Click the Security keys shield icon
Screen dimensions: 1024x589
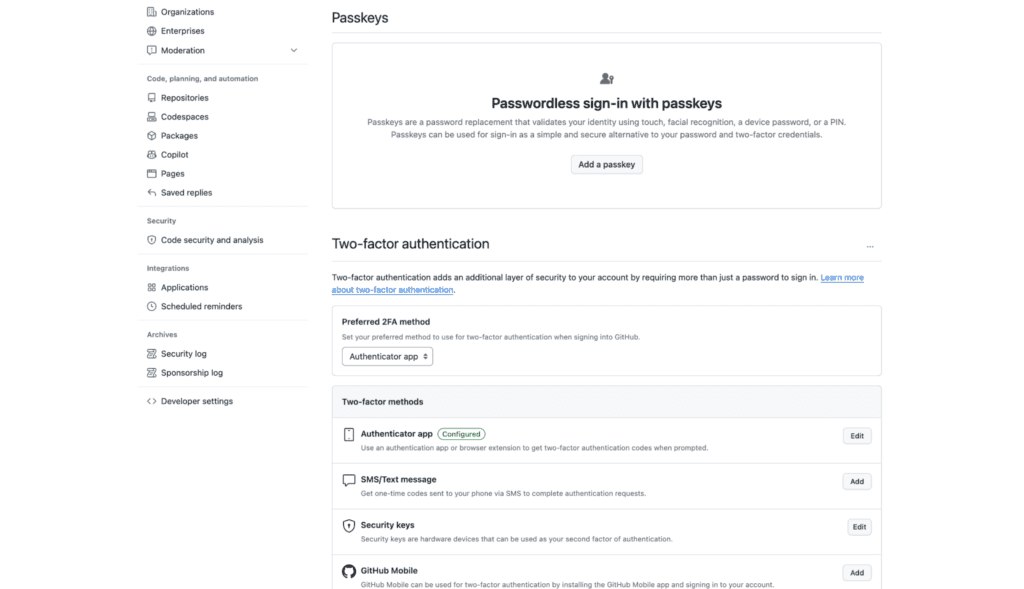[x=349, y=526]
